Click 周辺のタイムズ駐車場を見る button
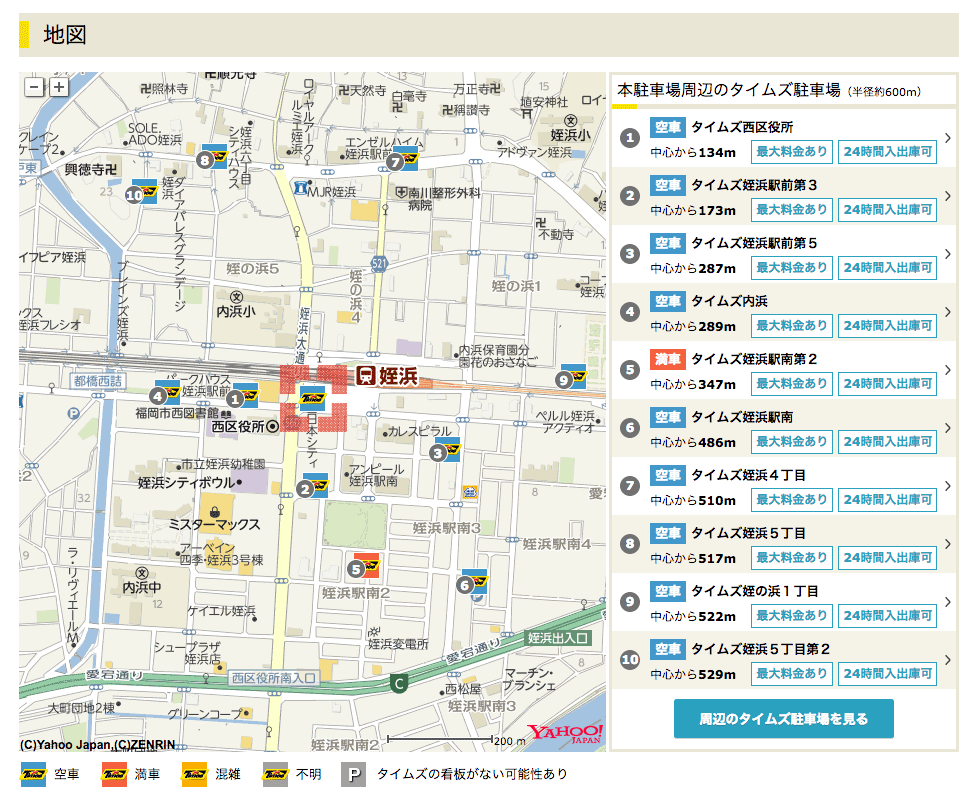The image size is (979, 808). (784, 719)
